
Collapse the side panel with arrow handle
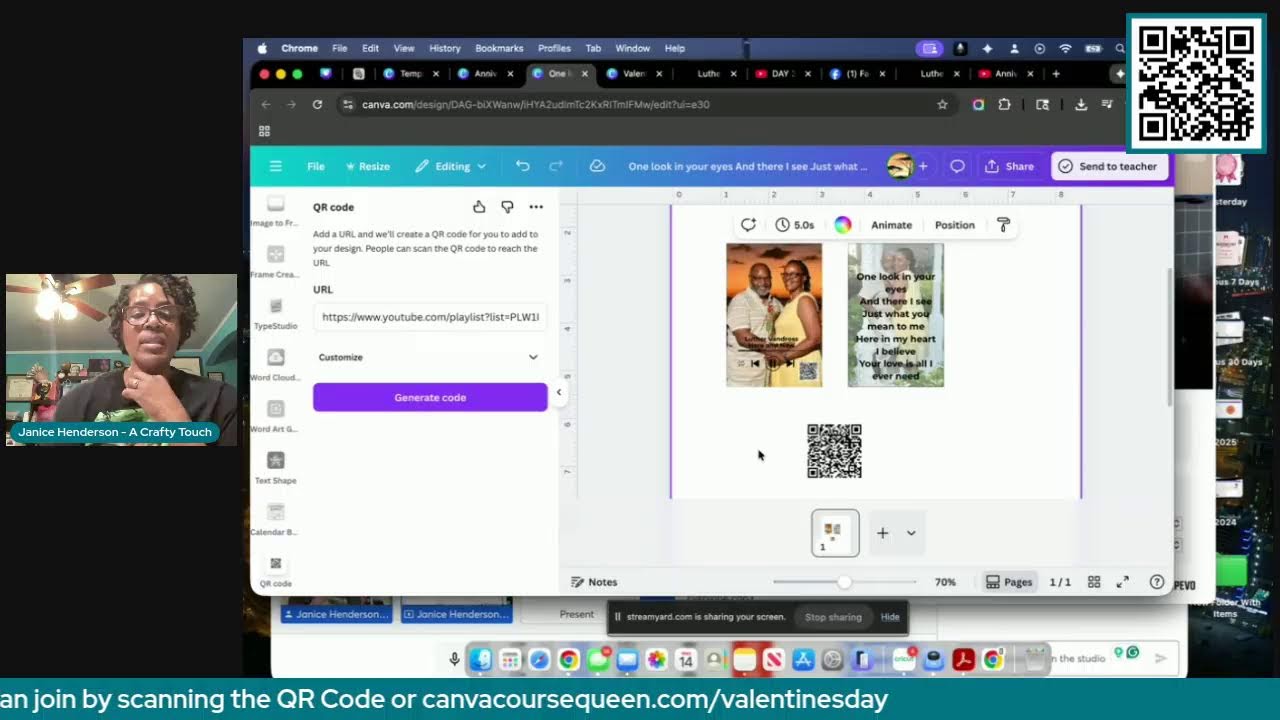pyautogui.click(x=559, y=392)
